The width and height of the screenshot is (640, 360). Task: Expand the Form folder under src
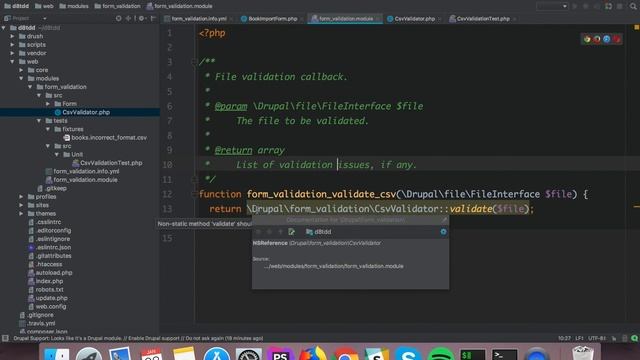48,104
